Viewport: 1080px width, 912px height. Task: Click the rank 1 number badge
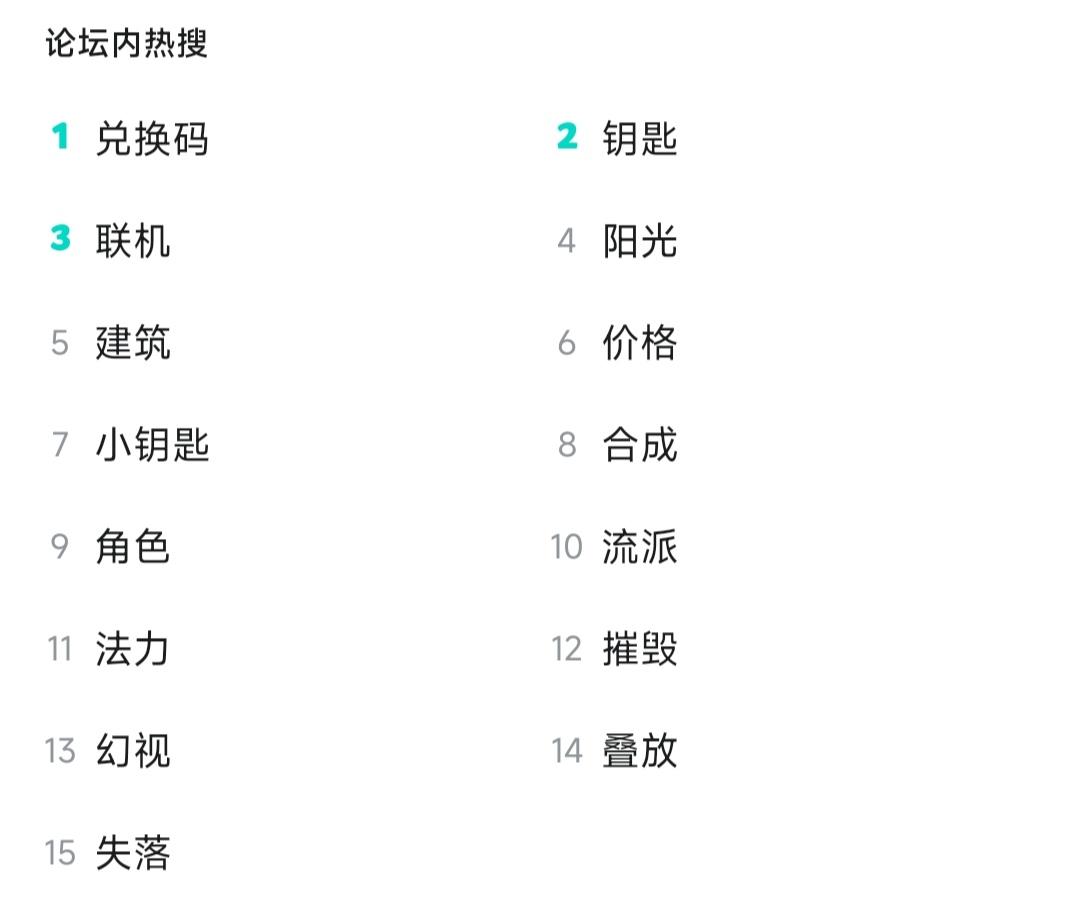pyautogui.click(x=60, y=136)
